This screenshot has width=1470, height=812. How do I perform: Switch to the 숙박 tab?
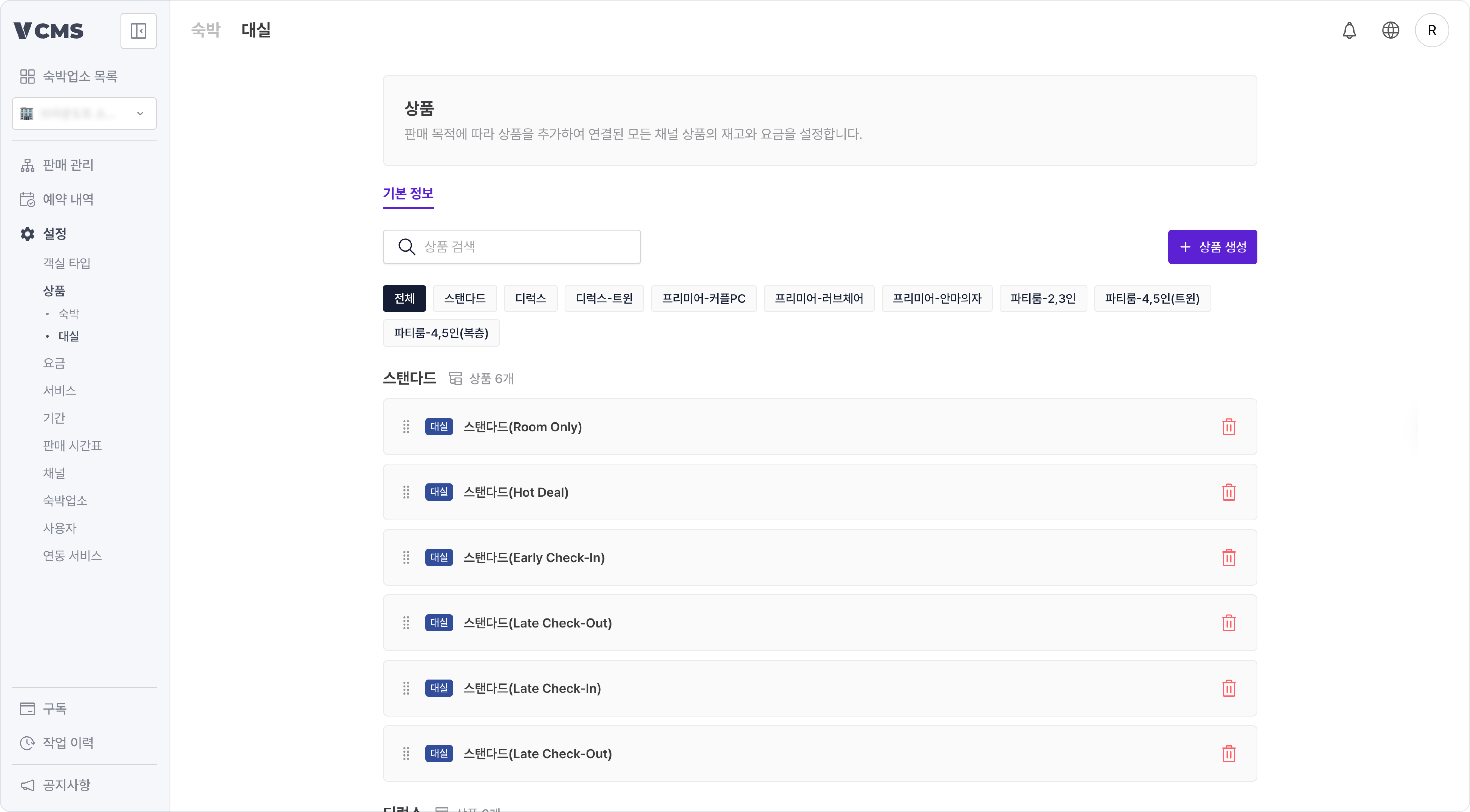click(206, 30)
